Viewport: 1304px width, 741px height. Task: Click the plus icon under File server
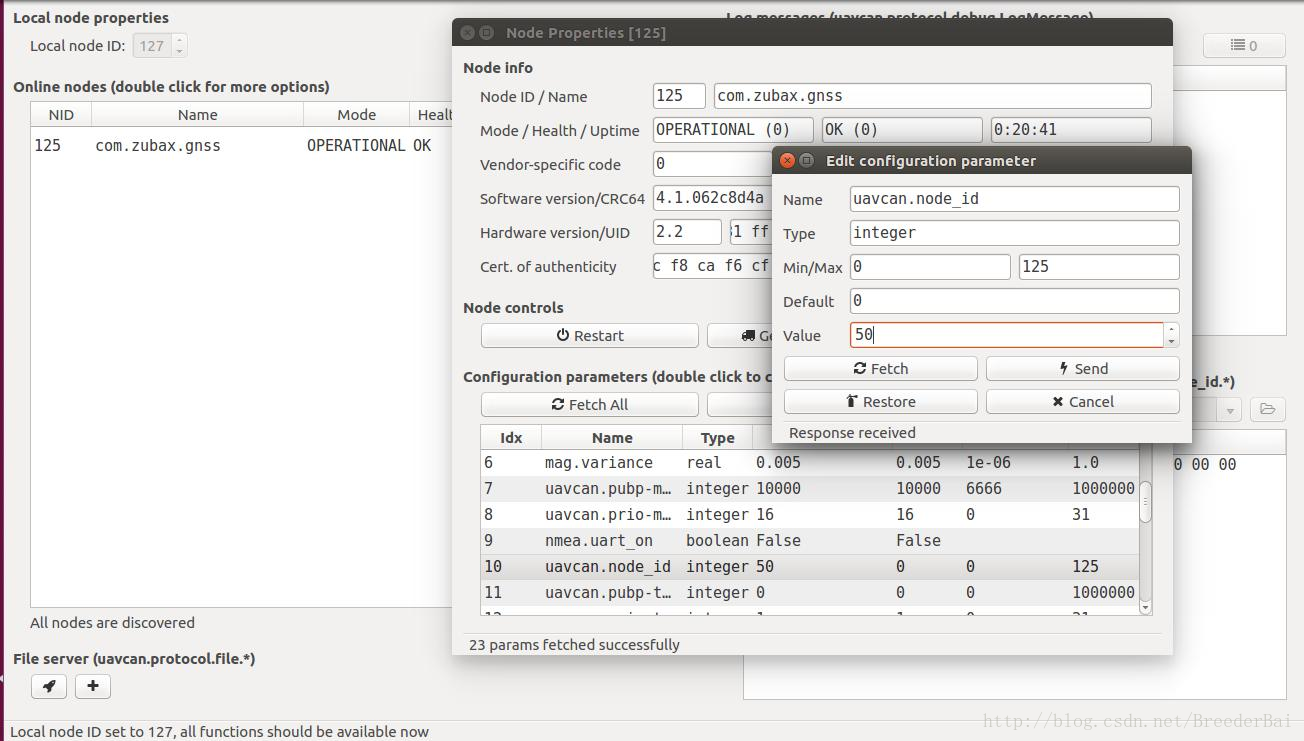click(x=93, y=686)
